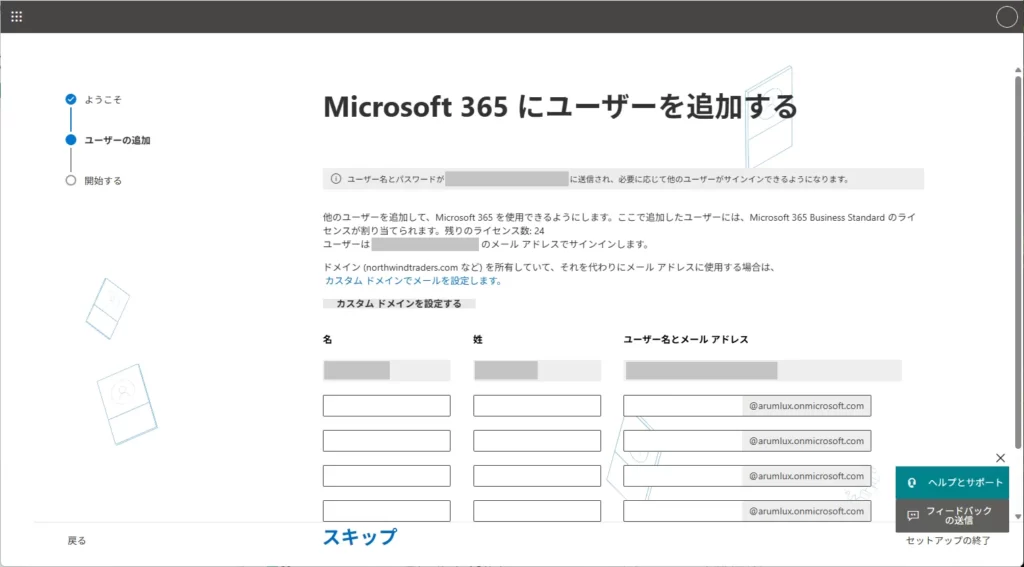The image size is (1024, 567).
Task: Click the chat icon on フィードバックの送信
Action: [x=913, y=515]
